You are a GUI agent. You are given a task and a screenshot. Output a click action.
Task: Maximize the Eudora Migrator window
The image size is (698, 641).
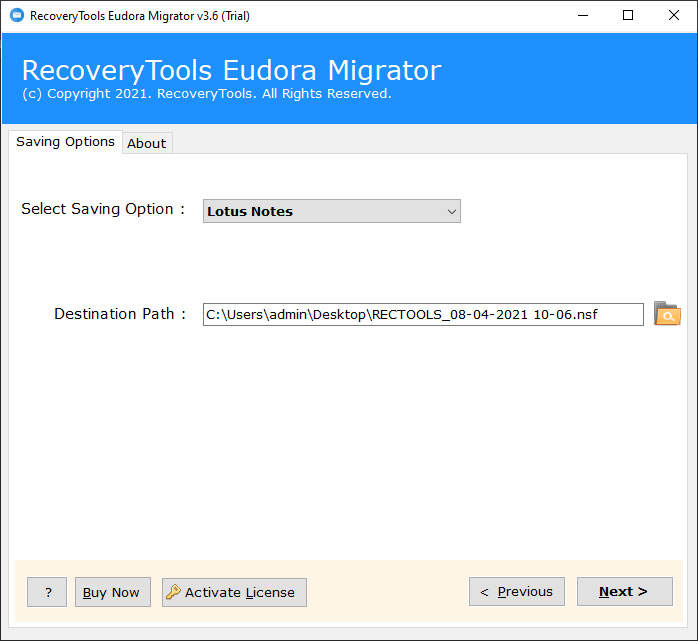(628, 16)
